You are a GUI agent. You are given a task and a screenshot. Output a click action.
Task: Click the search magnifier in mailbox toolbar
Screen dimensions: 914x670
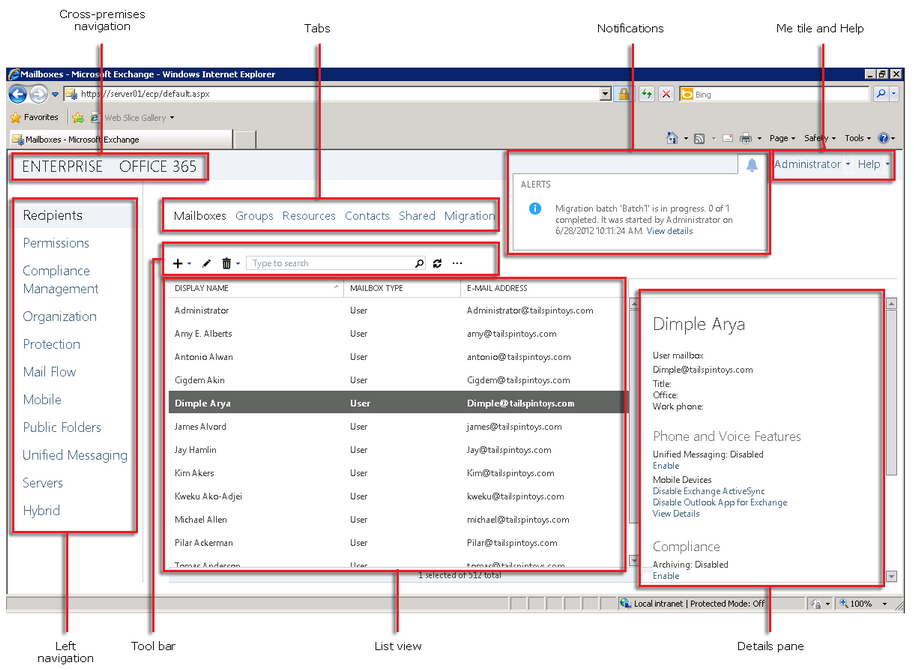pos(419,264)
